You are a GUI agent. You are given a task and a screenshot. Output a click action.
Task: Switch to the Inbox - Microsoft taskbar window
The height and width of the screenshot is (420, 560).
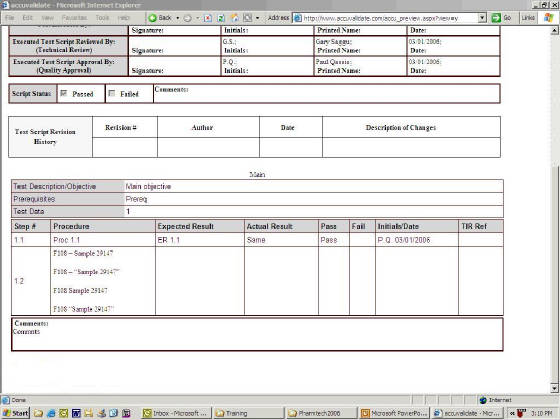(x=176, y=413)
